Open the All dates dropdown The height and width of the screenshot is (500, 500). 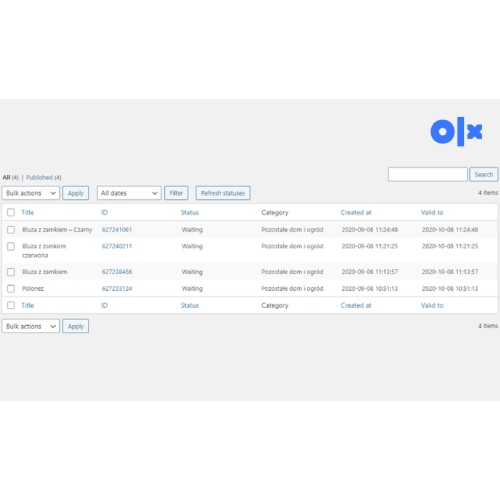[x=129, y=193]
